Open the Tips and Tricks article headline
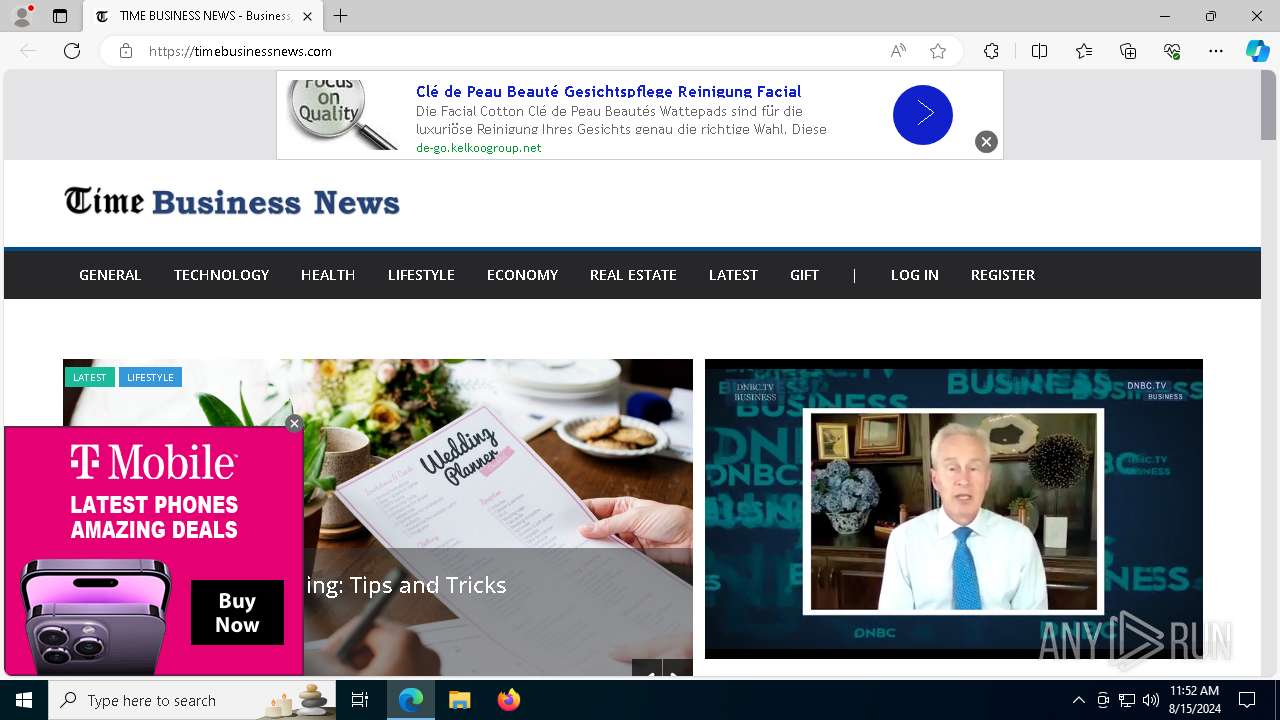 pos(407,585)
